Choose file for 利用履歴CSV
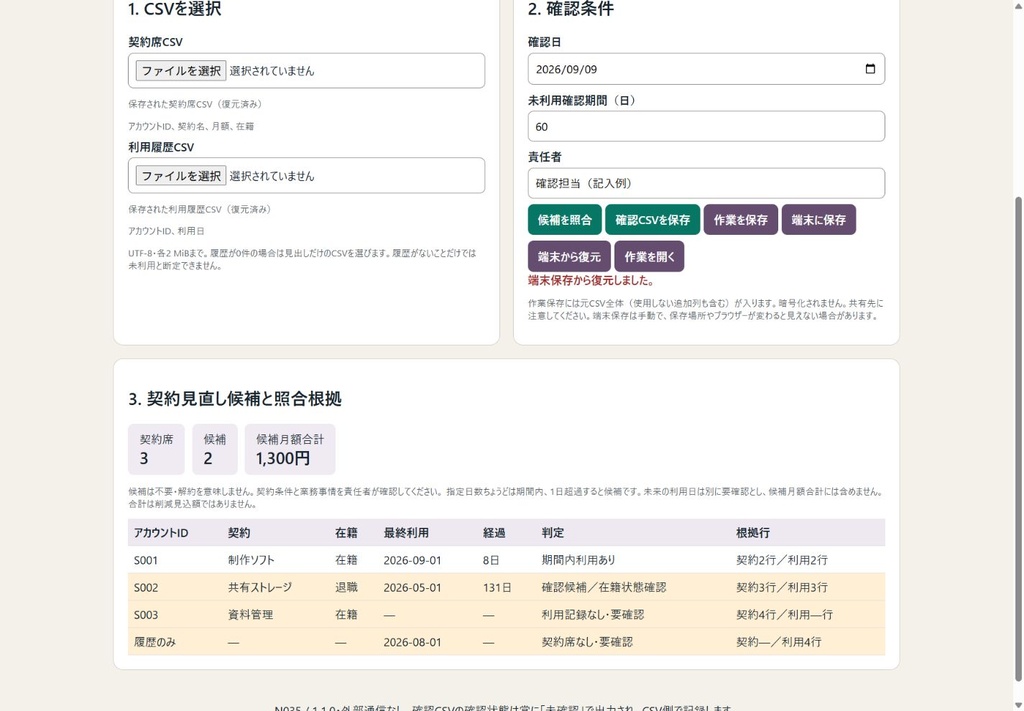Viewport: 1024px width, 711px height. [181, 176]
